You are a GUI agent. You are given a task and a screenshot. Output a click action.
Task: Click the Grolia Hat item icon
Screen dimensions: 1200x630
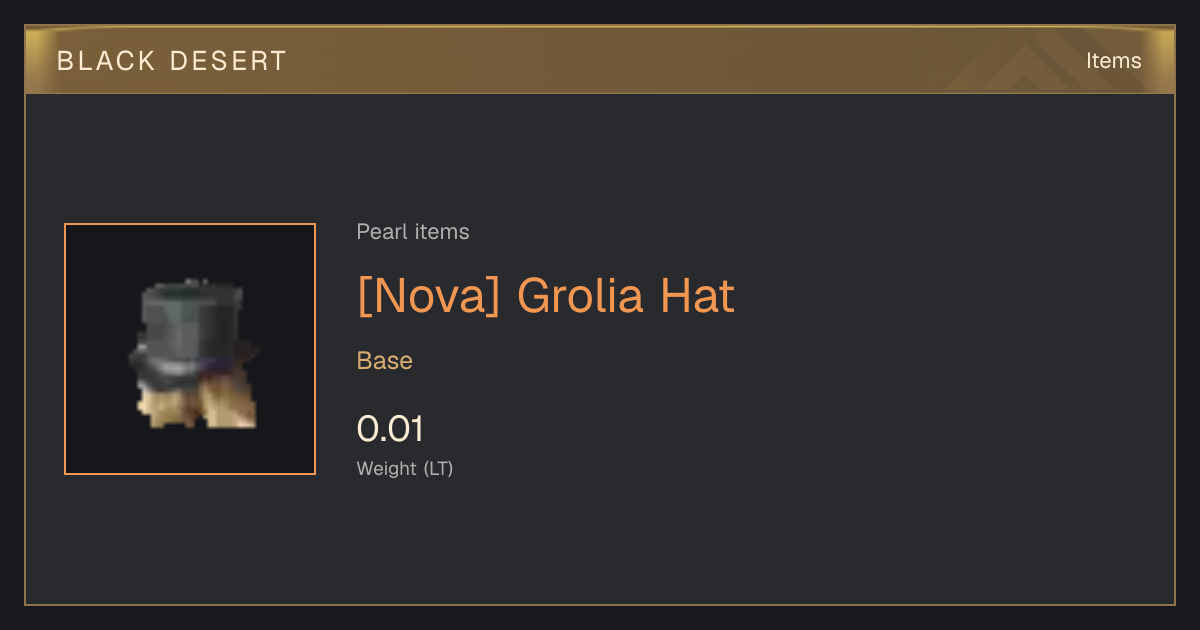coord(190,353)
